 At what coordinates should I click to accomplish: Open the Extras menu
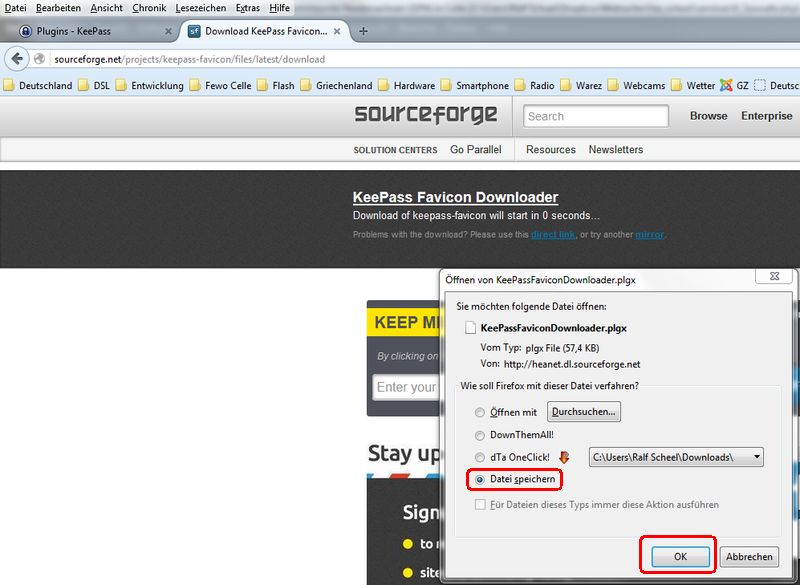247,8
